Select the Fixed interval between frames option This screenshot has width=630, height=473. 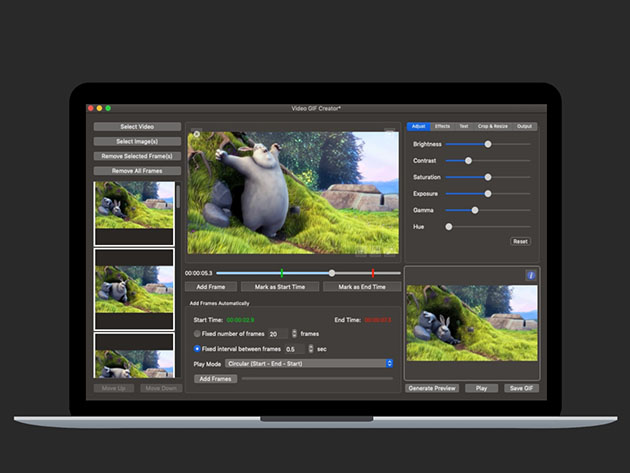tap(197, 349)
